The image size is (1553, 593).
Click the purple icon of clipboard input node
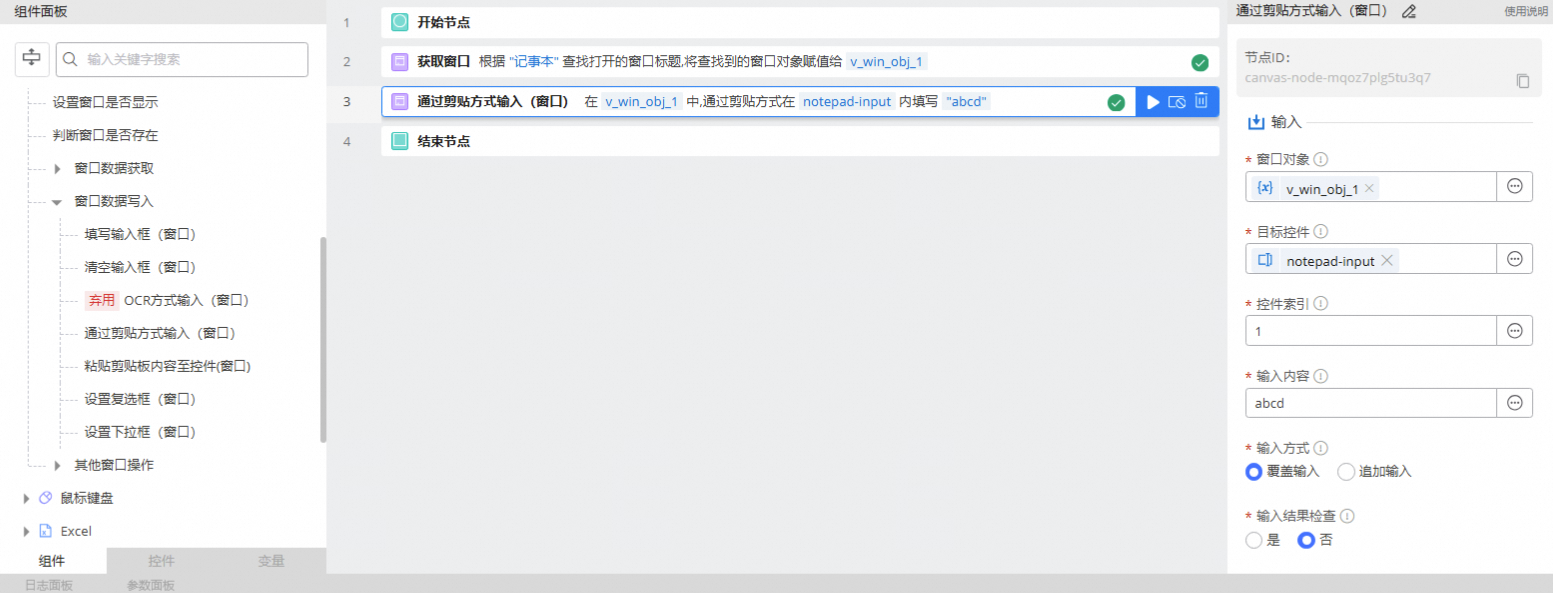(x=400, y=101)
